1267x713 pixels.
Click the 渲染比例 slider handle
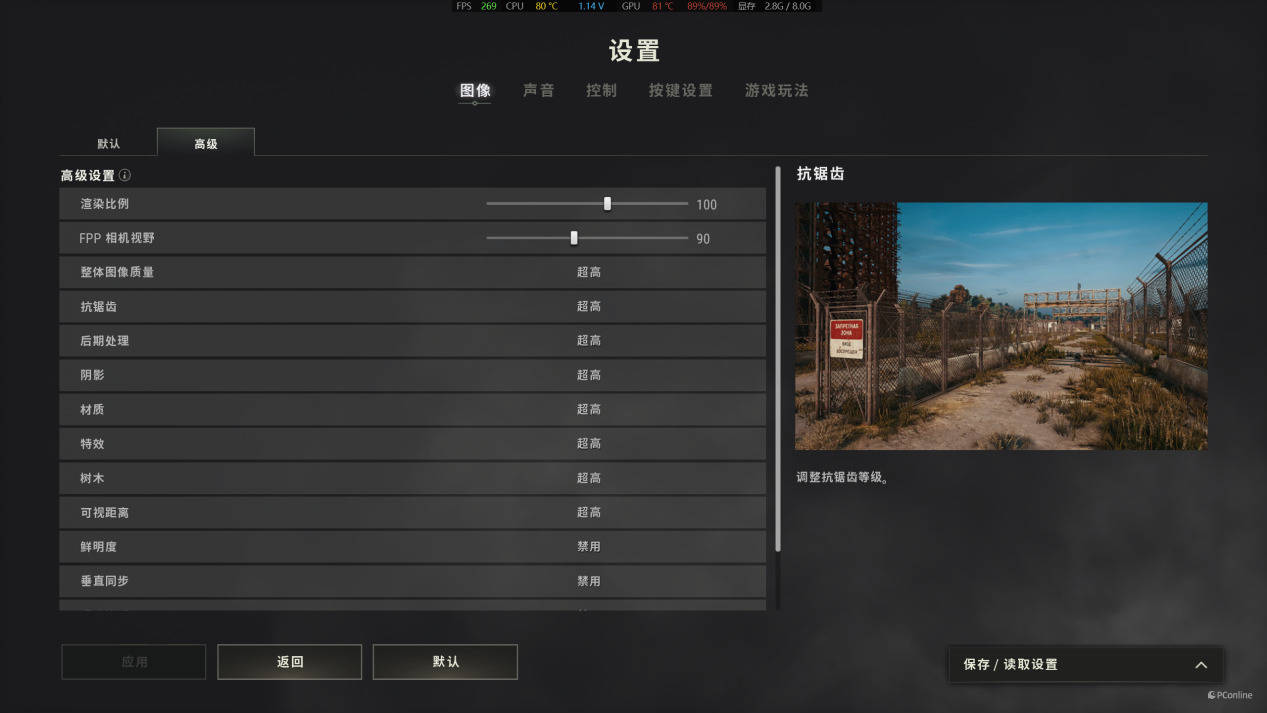tap(607, 204)
